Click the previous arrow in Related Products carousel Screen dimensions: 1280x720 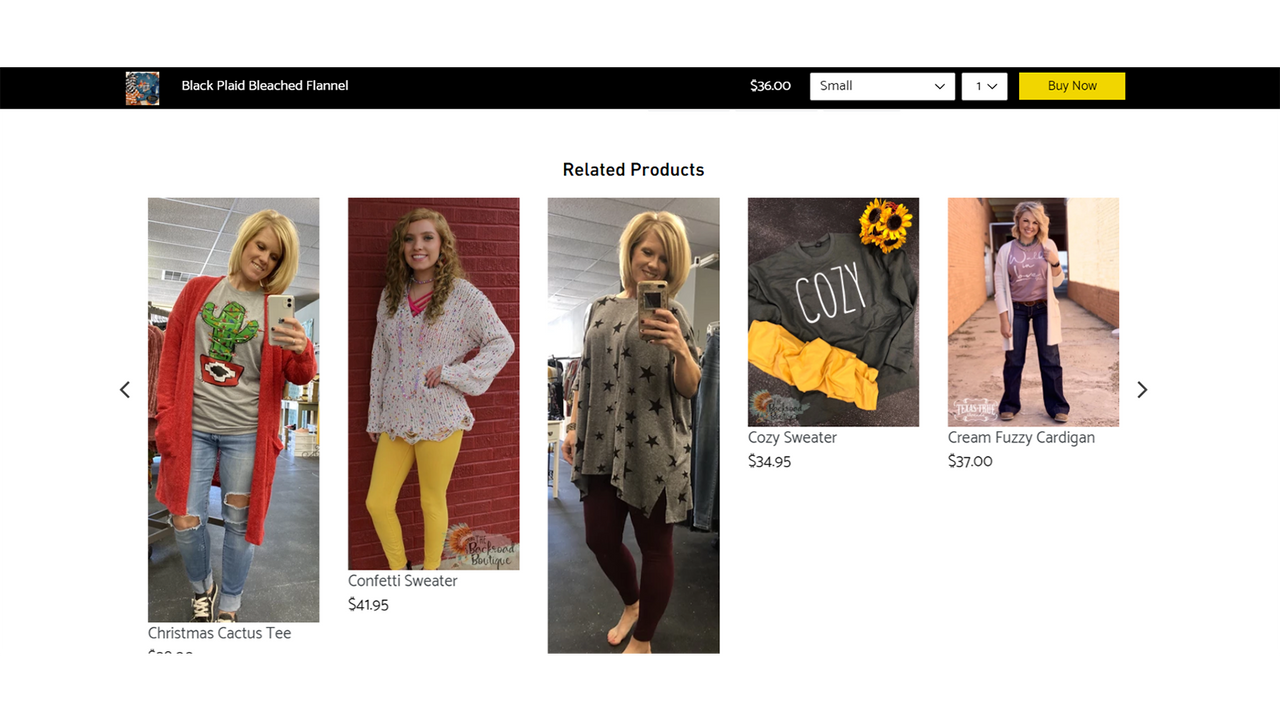pyautogui.click(x=125, y=390)
